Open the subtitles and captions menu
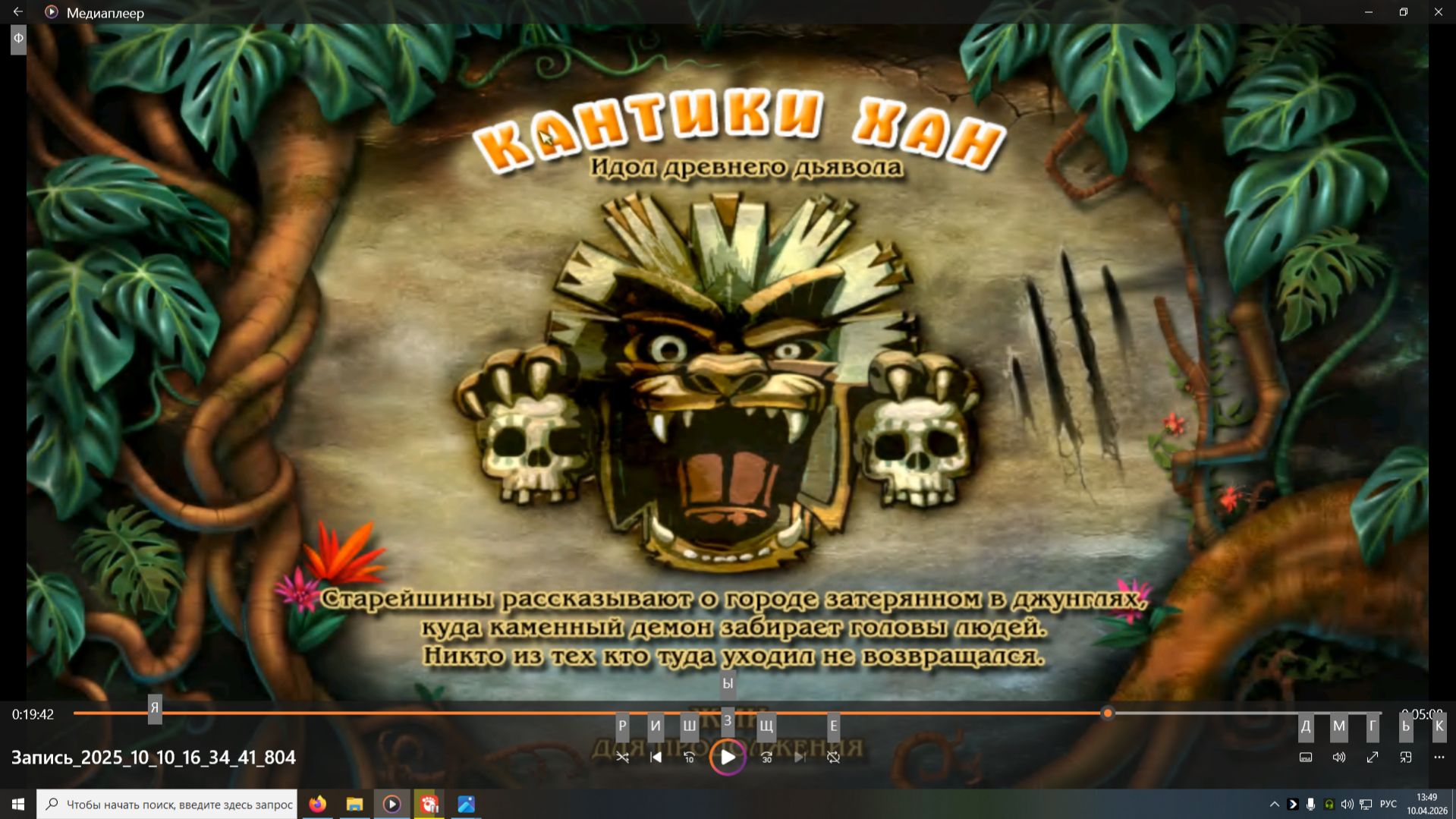The width and height of the screenshot is (1456, 819). coord(1306,758)
